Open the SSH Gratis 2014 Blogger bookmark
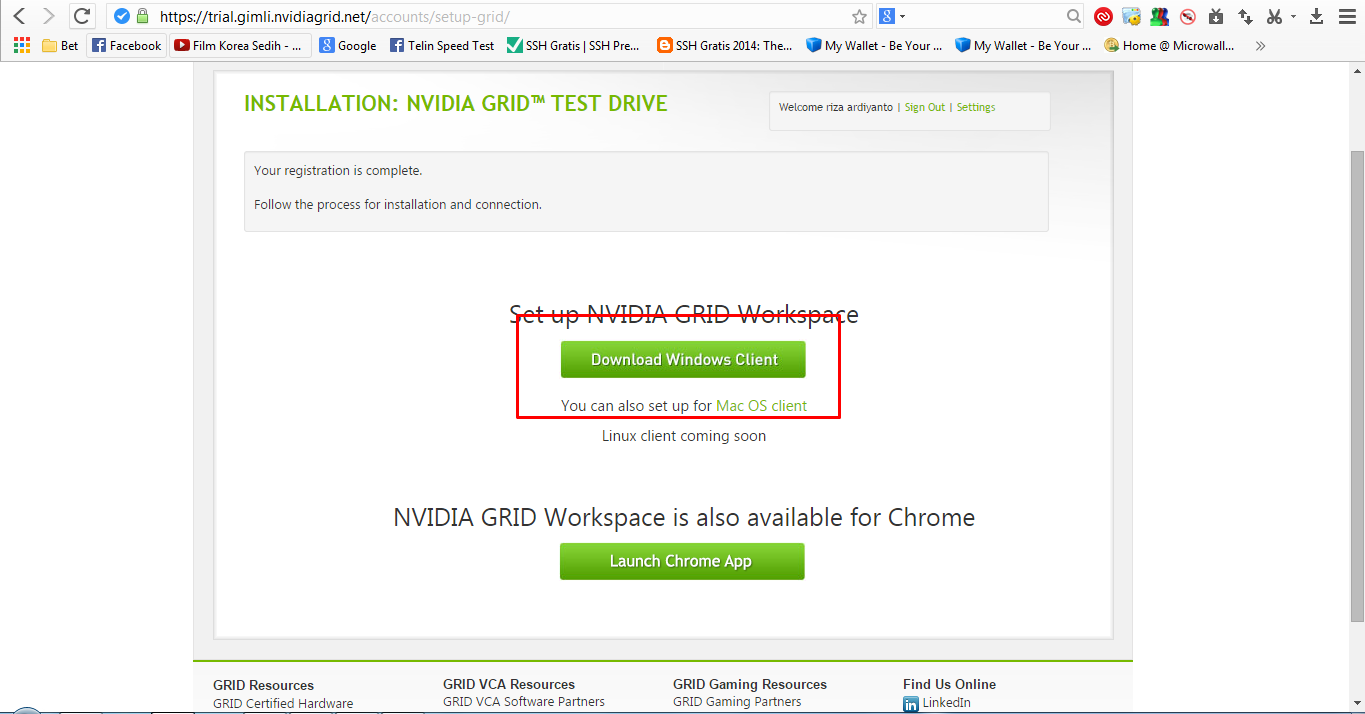Screen dimensions: 1365x714 click(725, 45)
